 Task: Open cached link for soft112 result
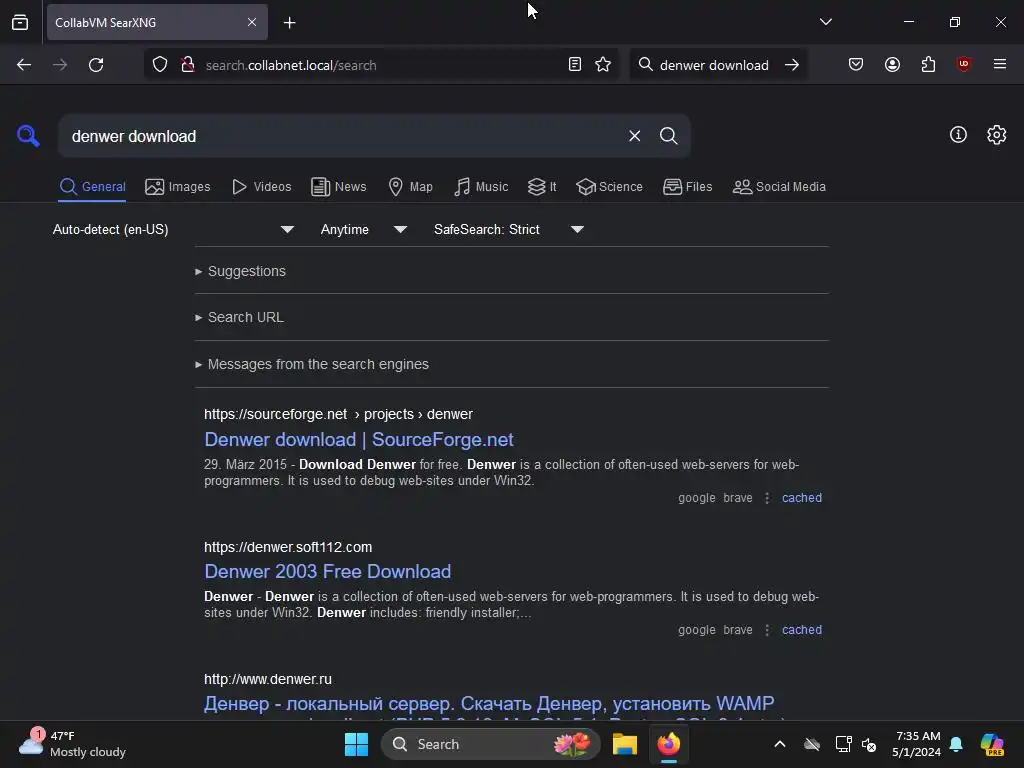[801, 630]
